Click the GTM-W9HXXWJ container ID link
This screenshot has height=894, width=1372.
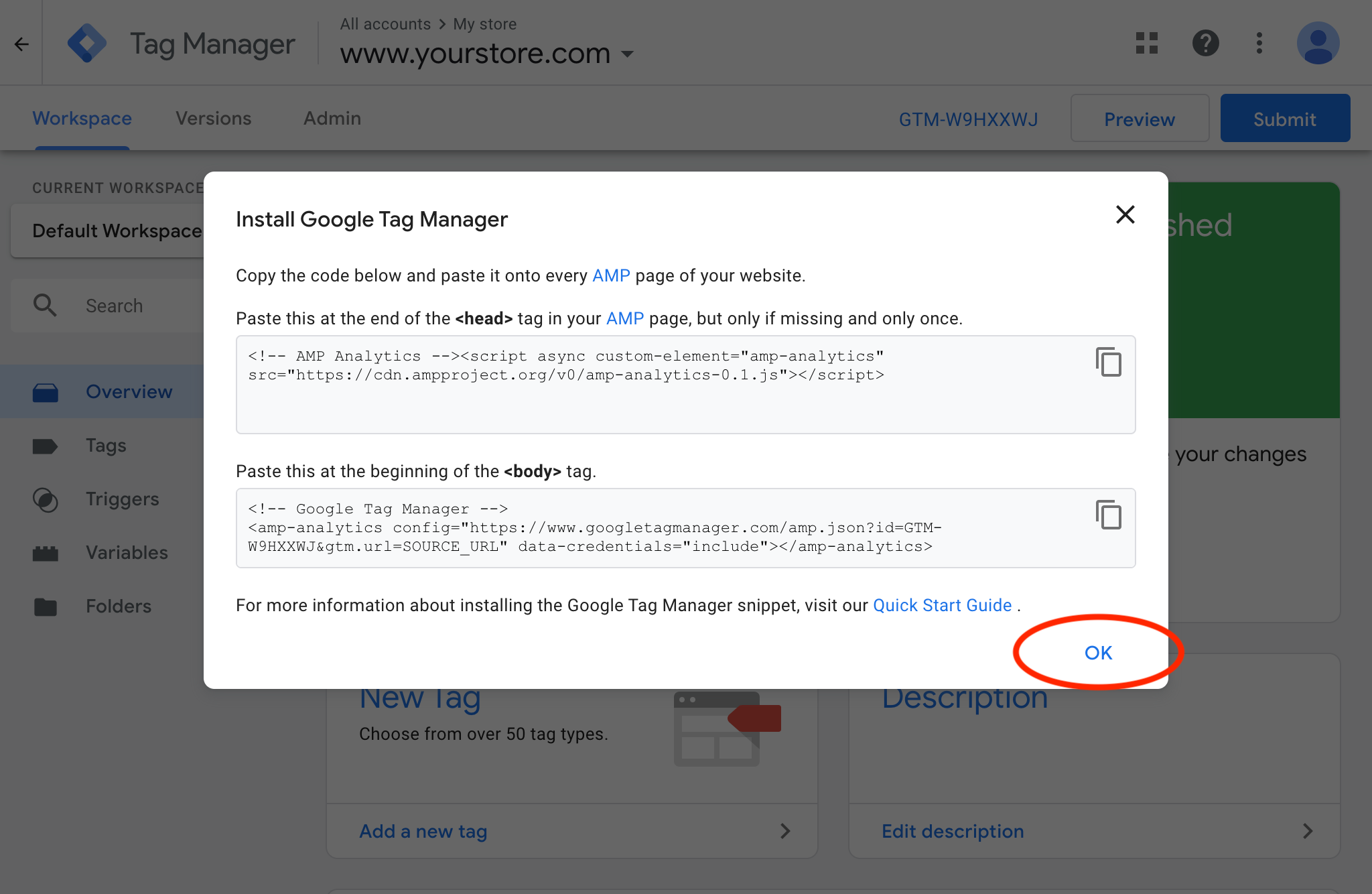pyautogui.click(x=968, y=119)
